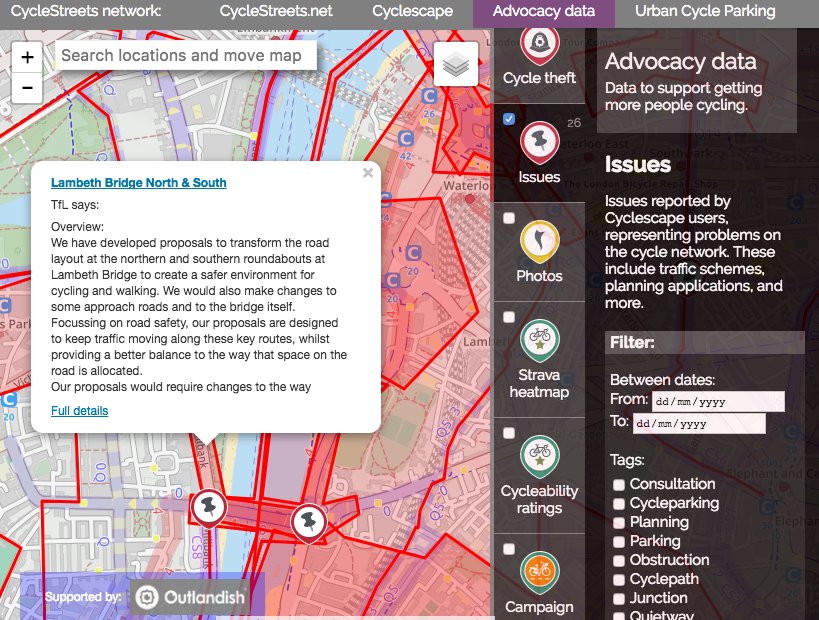Enable the Consultation tag filter
This screenshot has width=819, height=620.
click(x=619, y=484)
